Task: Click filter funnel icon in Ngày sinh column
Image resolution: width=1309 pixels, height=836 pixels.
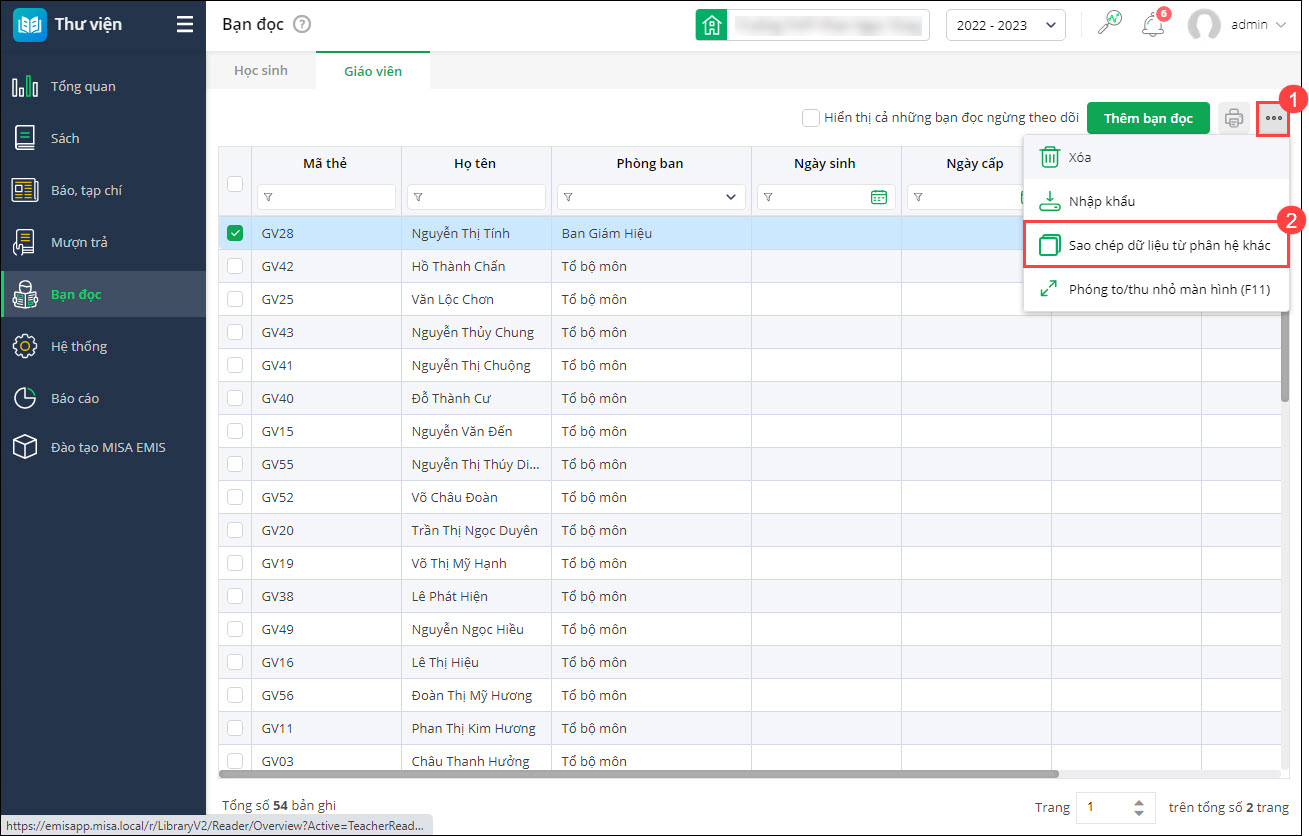Action: coord(768,197)
